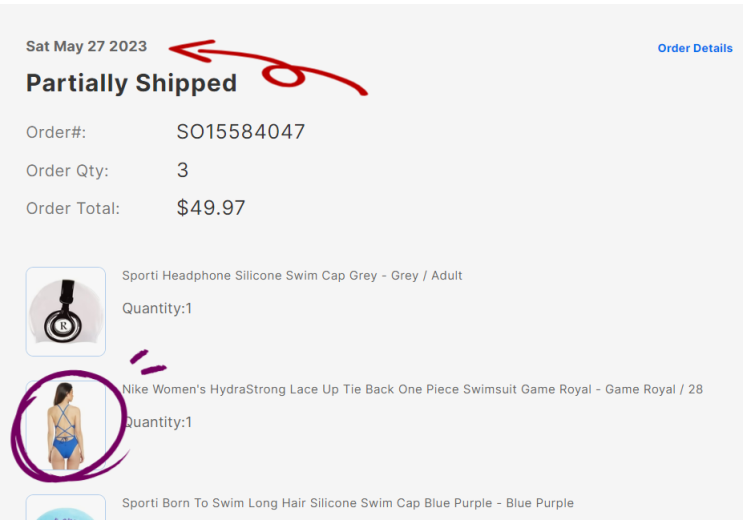The width and height of the screenshot is (743, 520).
Task: Click the $49.97 order total amount
Action: [210, 208]
